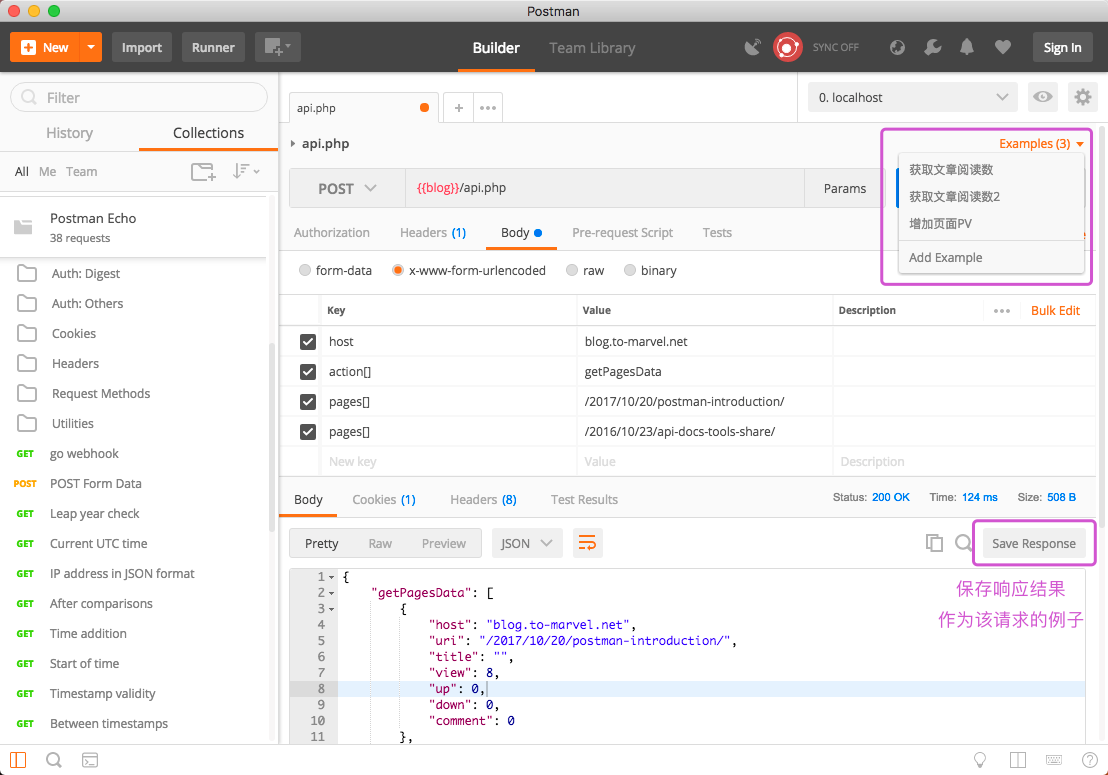
Task: Click the sync status icon
Action: pyautogui.click(x=788, y=47)
